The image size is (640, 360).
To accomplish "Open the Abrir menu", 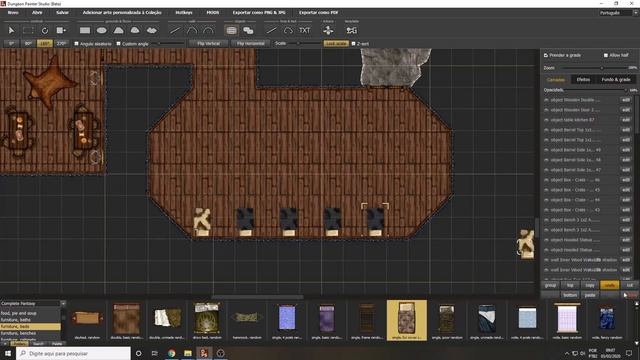I will (x=37, y=13).
